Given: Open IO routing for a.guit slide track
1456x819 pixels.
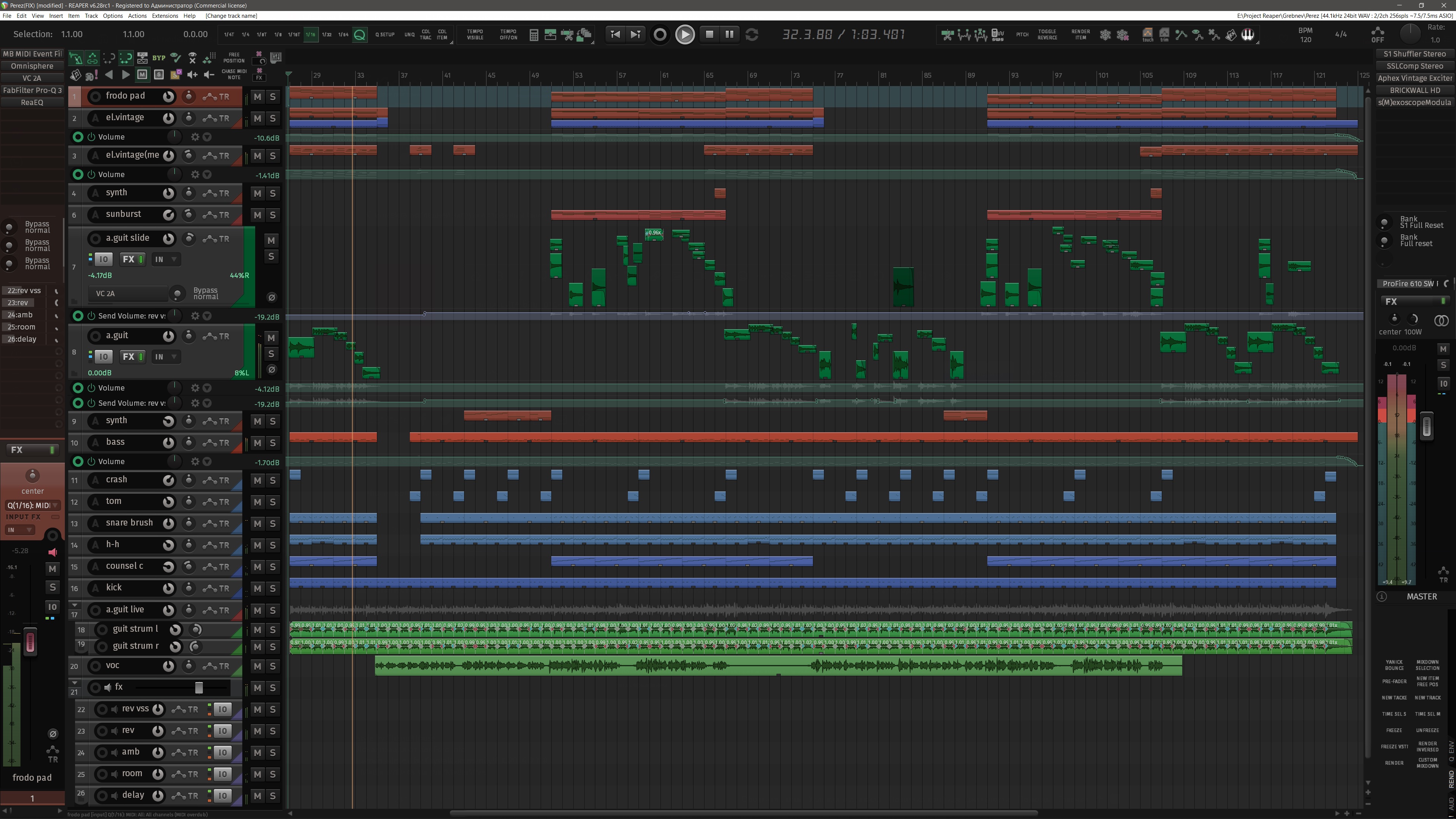Looking at the screenshot, I should (x=103, y=259).
